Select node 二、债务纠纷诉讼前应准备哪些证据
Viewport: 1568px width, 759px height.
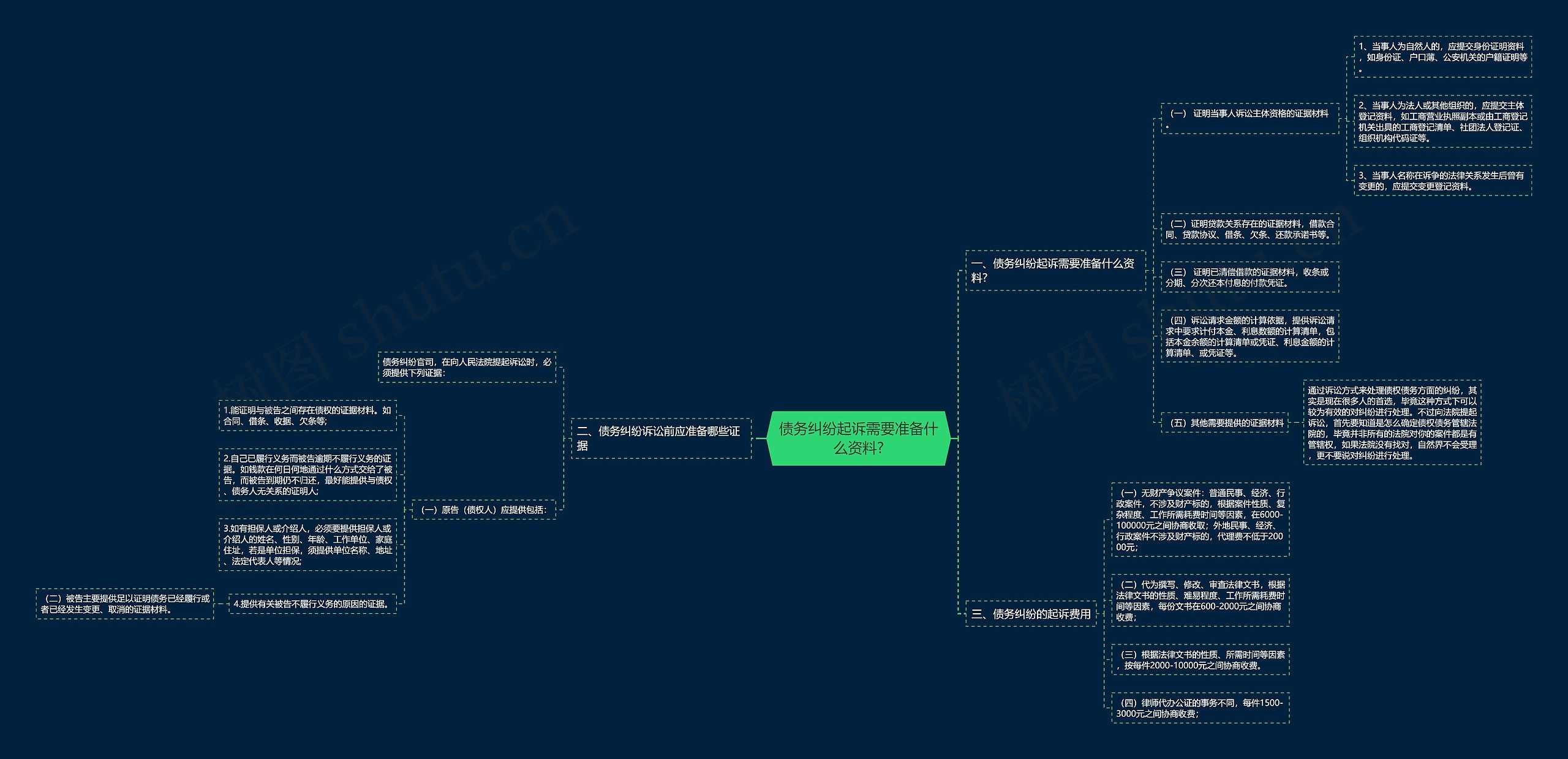click(661, 438)
